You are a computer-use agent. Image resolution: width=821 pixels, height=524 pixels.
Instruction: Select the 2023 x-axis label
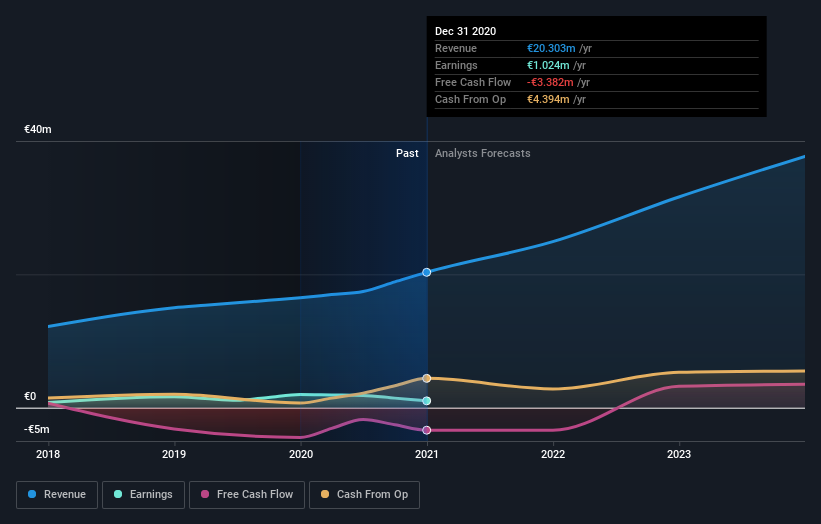click(x=679, y=454)
